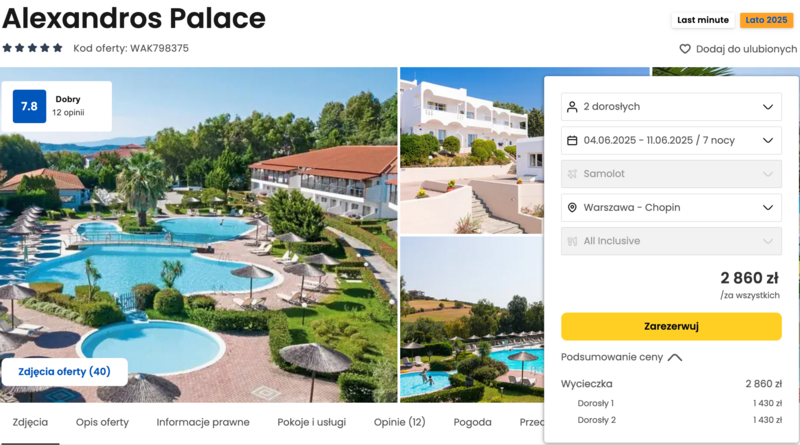800x445 pixels.
Task: Collapse the Podsumowanie ceny section
Action: 674,357
